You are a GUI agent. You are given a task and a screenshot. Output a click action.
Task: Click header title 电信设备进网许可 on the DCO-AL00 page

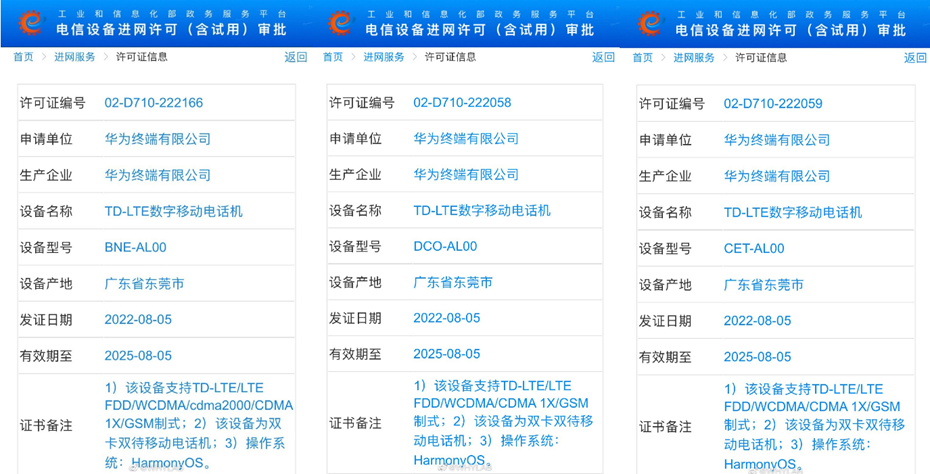click(426, 30)
